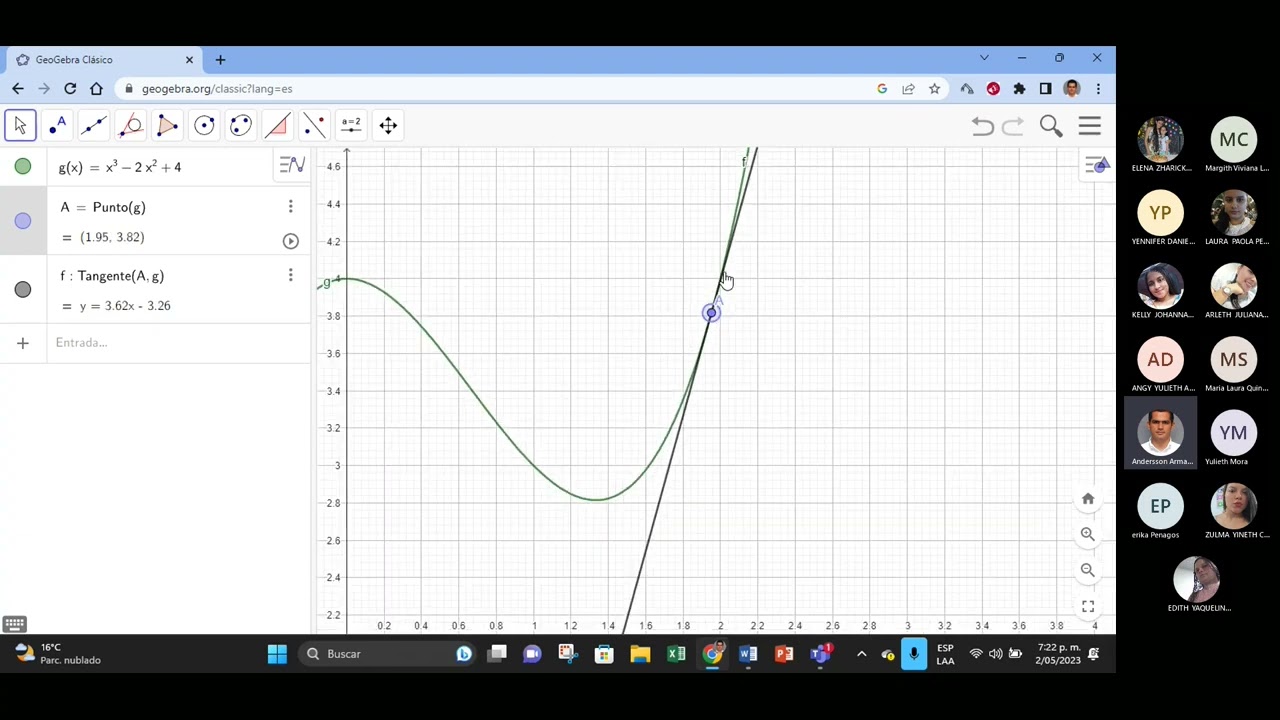Viewport: 1280px width, 720px height.
Task: Reload the page
Action: pos(70,89)
